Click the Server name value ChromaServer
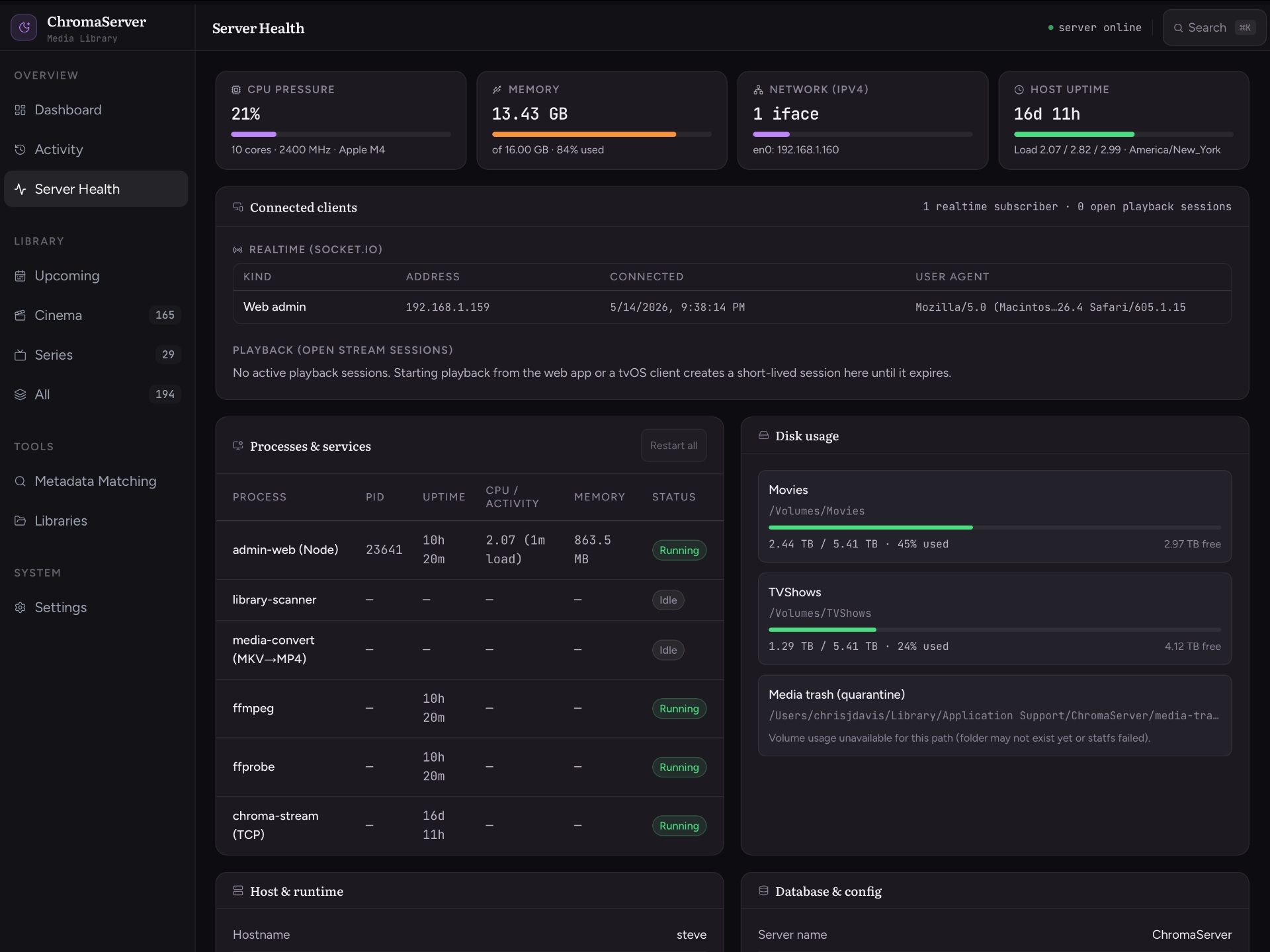 (1192, 935)
